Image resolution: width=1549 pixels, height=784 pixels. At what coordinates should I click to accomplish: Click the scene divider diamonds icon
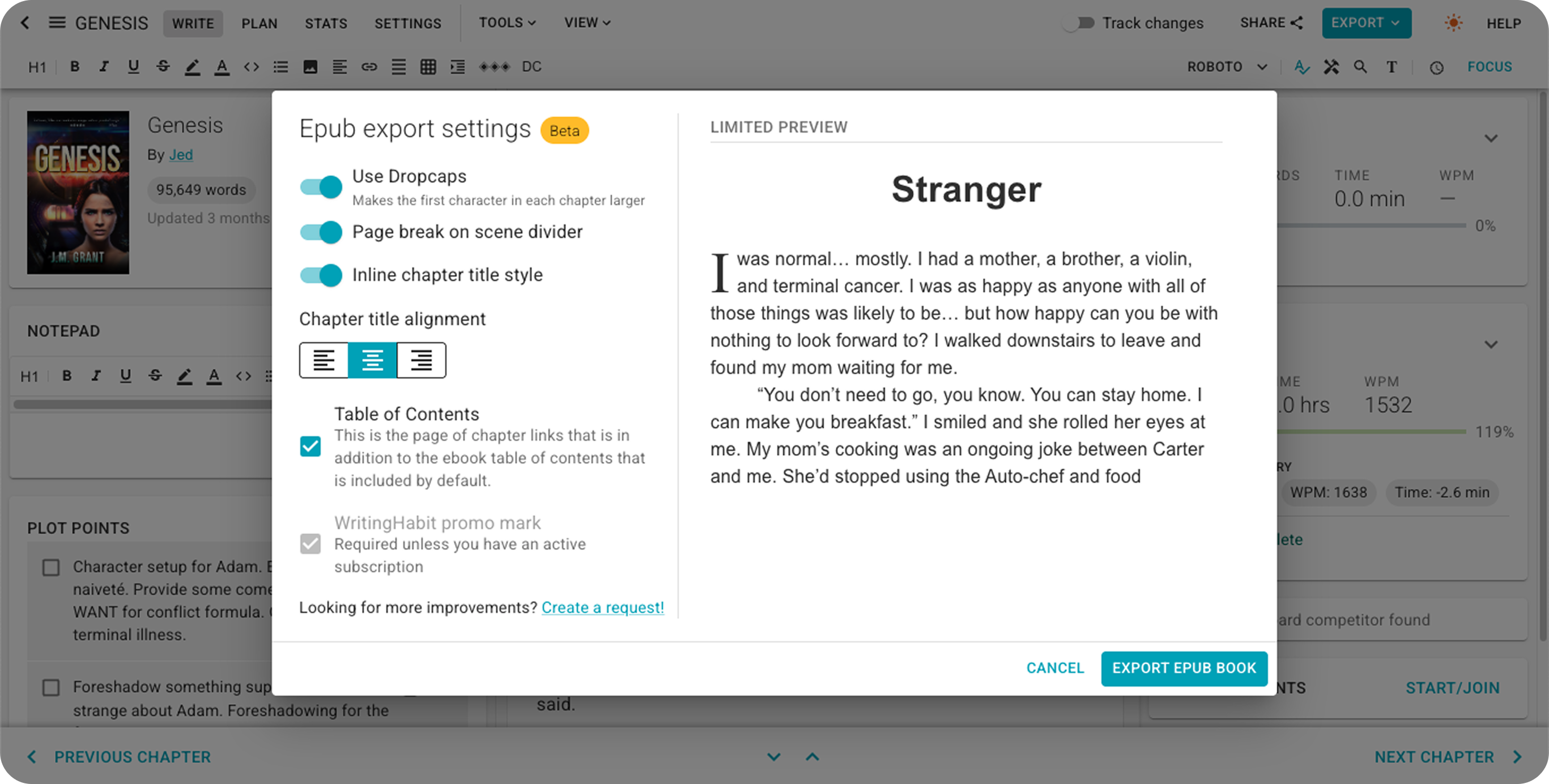[x=494, y=66]
